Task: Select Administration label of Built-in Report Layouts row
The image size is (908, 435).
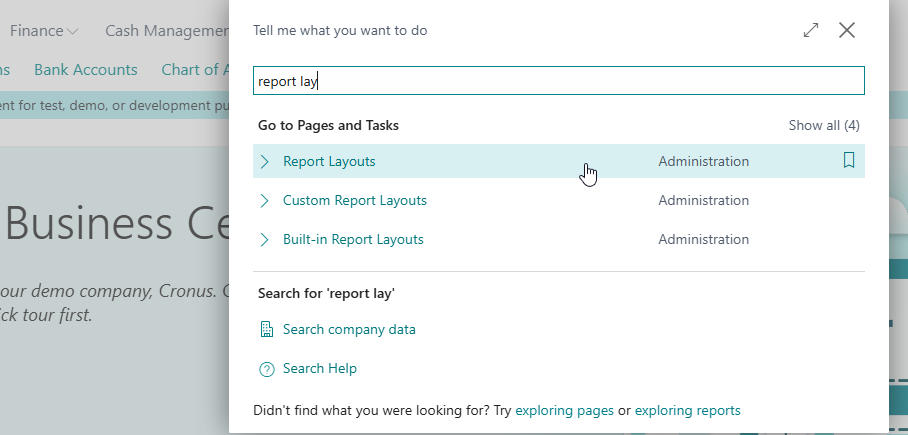Action: pos(704,239)
